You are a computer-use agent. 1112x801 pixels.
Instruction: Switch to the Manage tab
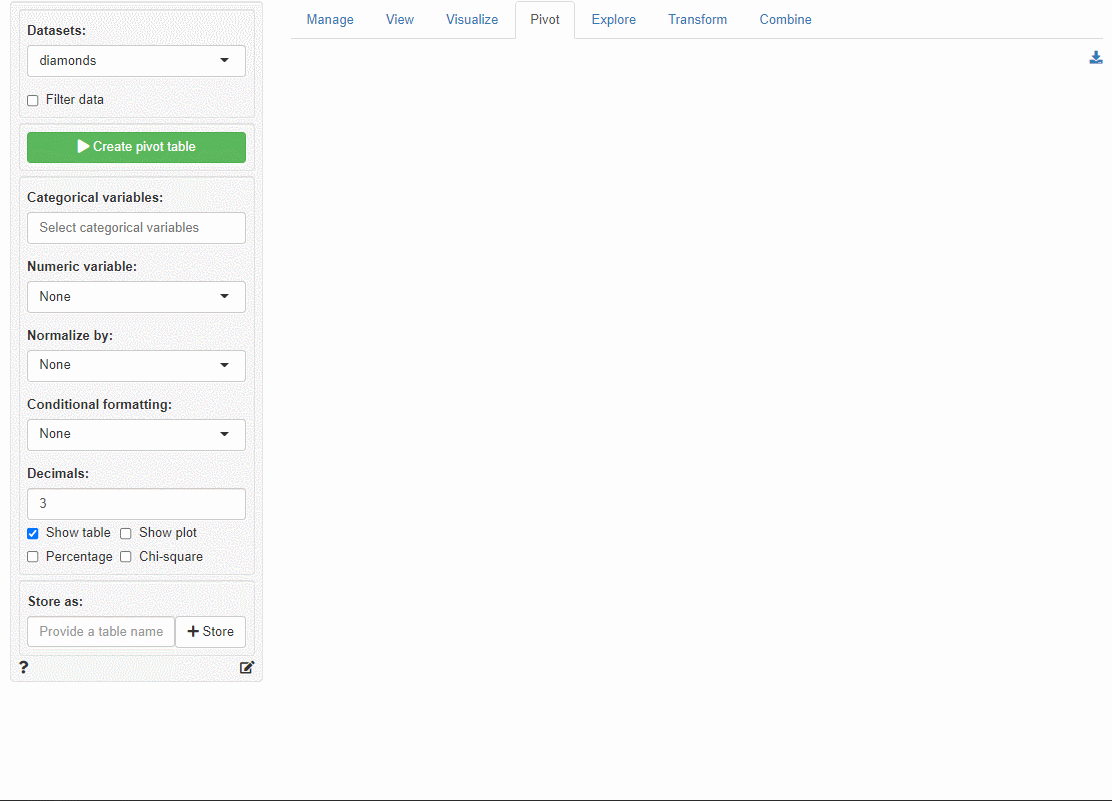tap(330, 20)
